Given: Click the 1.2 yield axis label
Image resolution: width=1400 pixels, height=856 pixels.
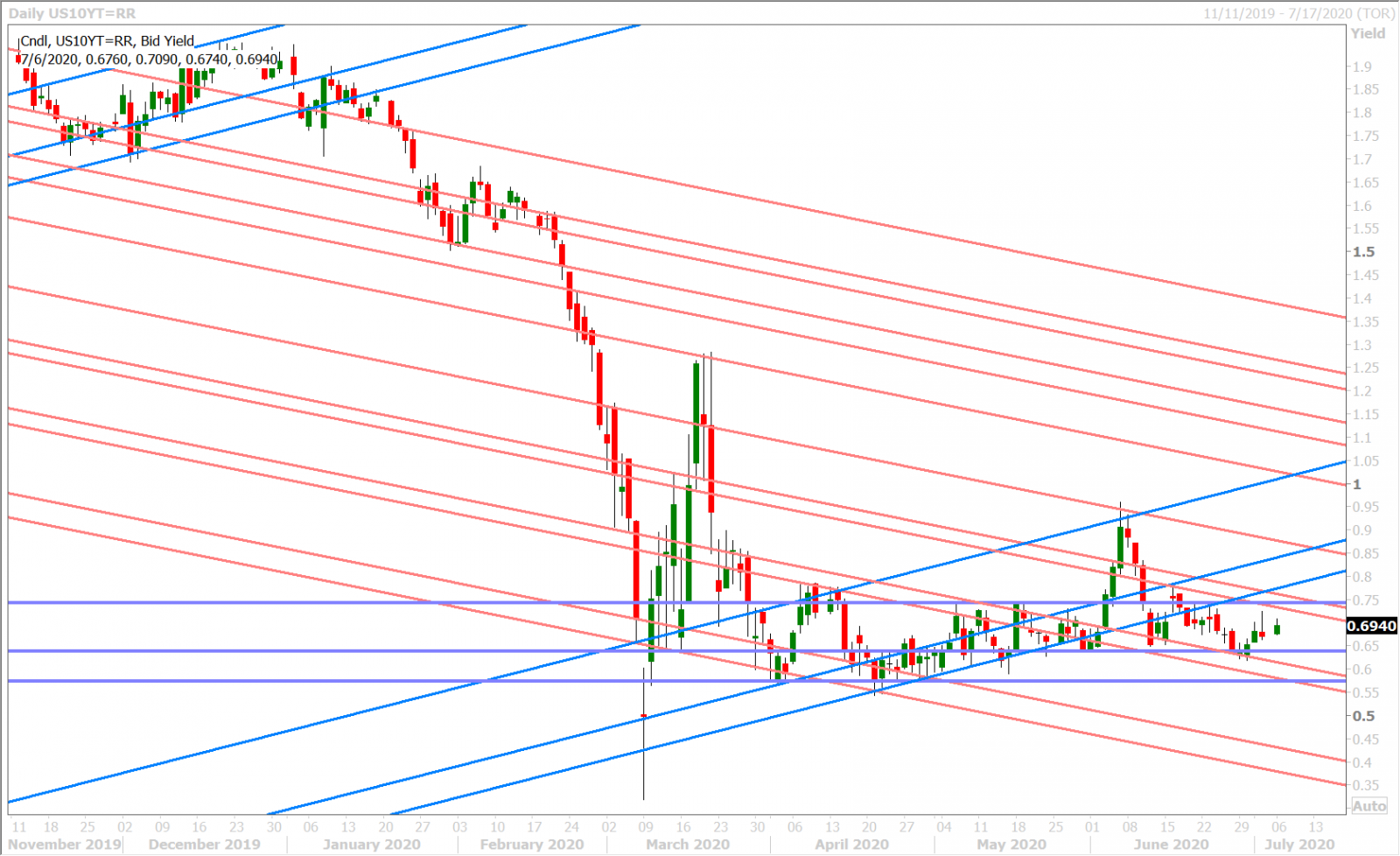Looking at the screenshot, I should pos(1361,391).
